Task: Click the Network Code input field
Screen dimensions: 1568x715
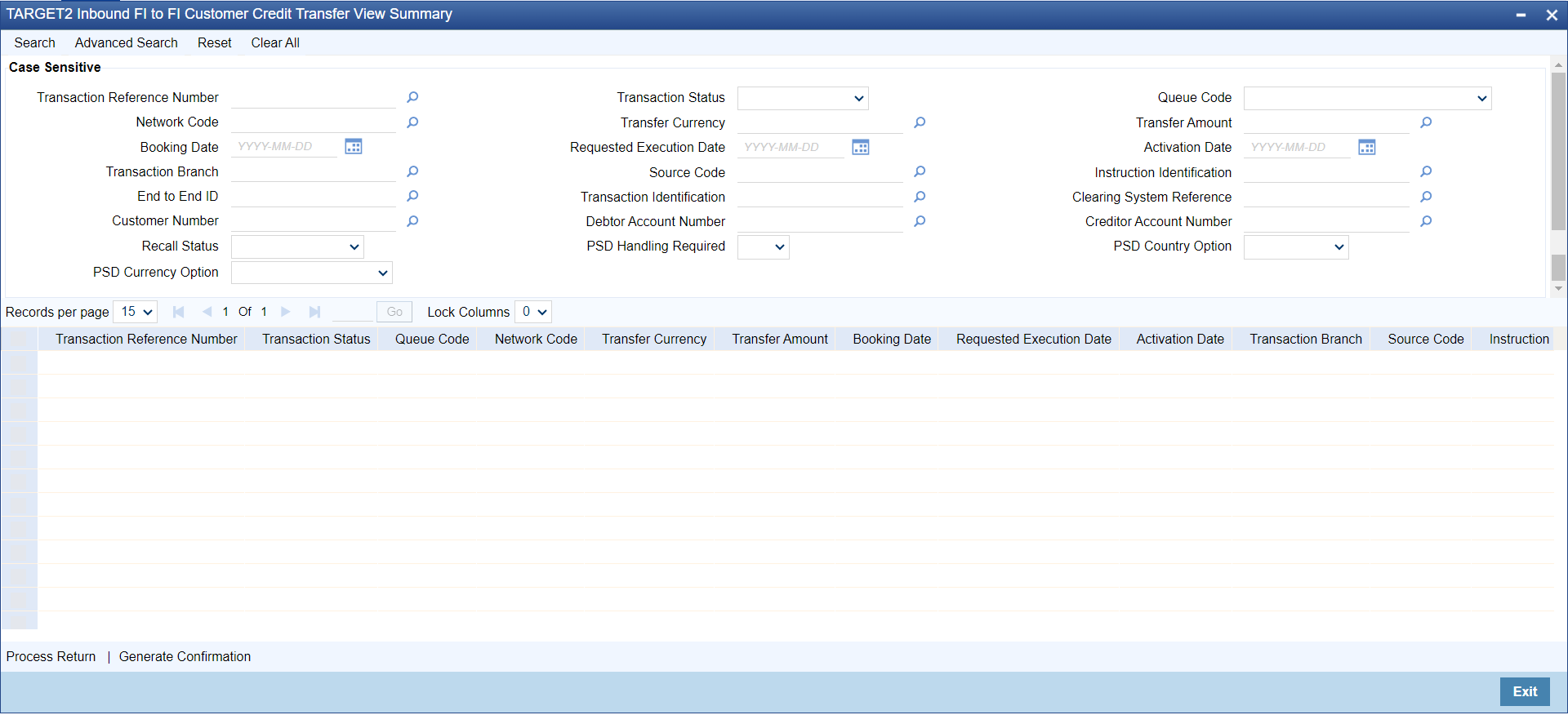Action: (314, 122)
